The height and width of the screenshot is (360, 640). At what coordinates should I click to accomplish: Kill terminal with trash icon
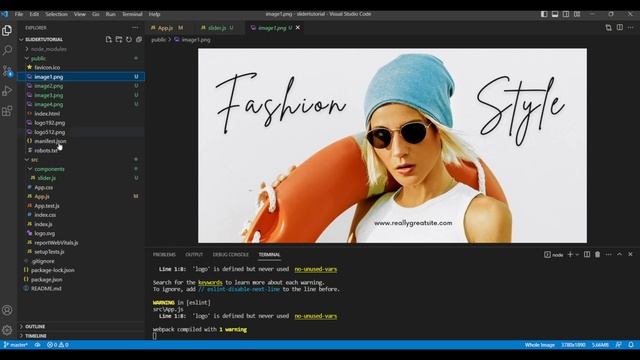click(x=598, y=254)
